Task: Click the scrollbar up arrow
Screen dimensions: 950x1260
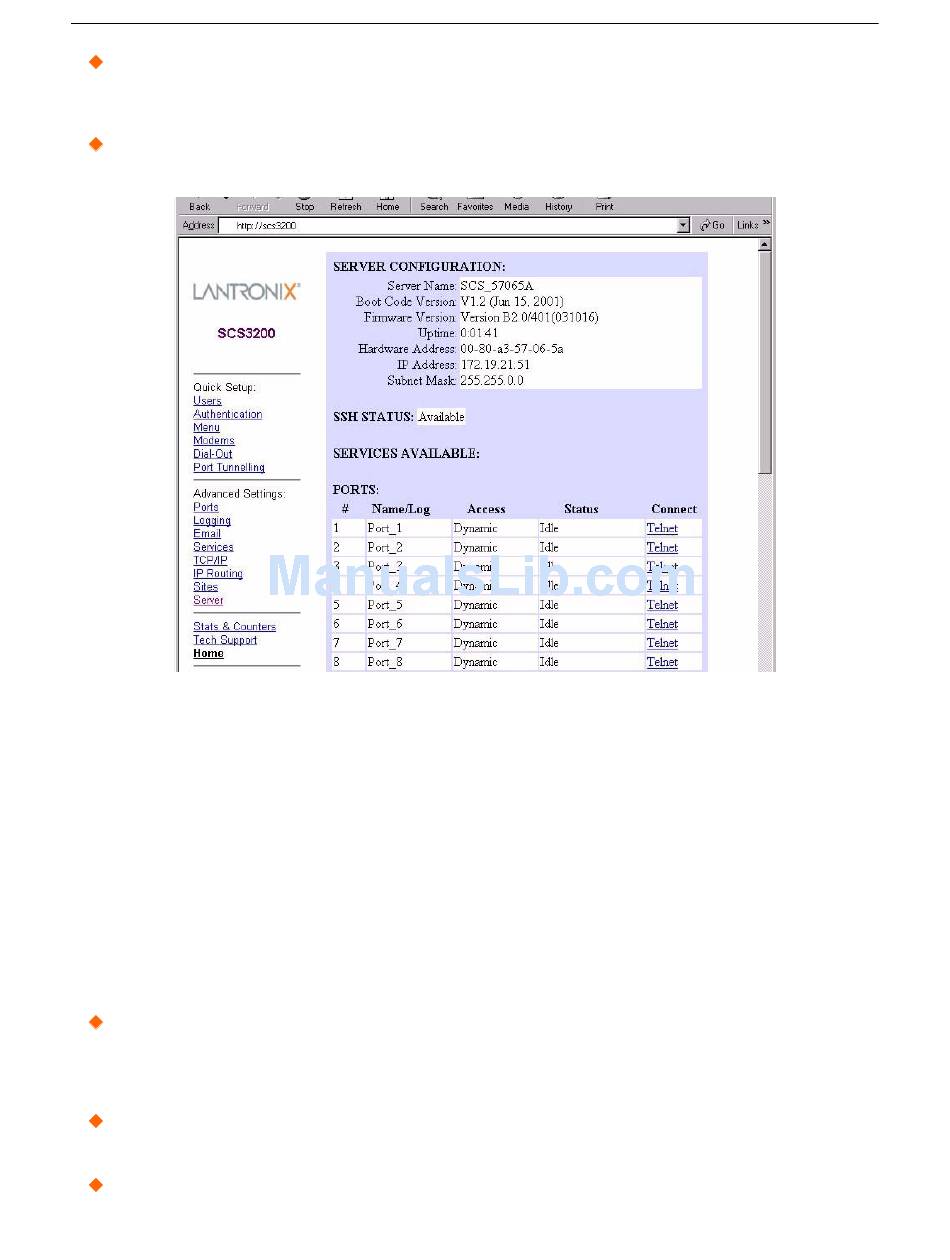Action: click(x=765, y=245)
